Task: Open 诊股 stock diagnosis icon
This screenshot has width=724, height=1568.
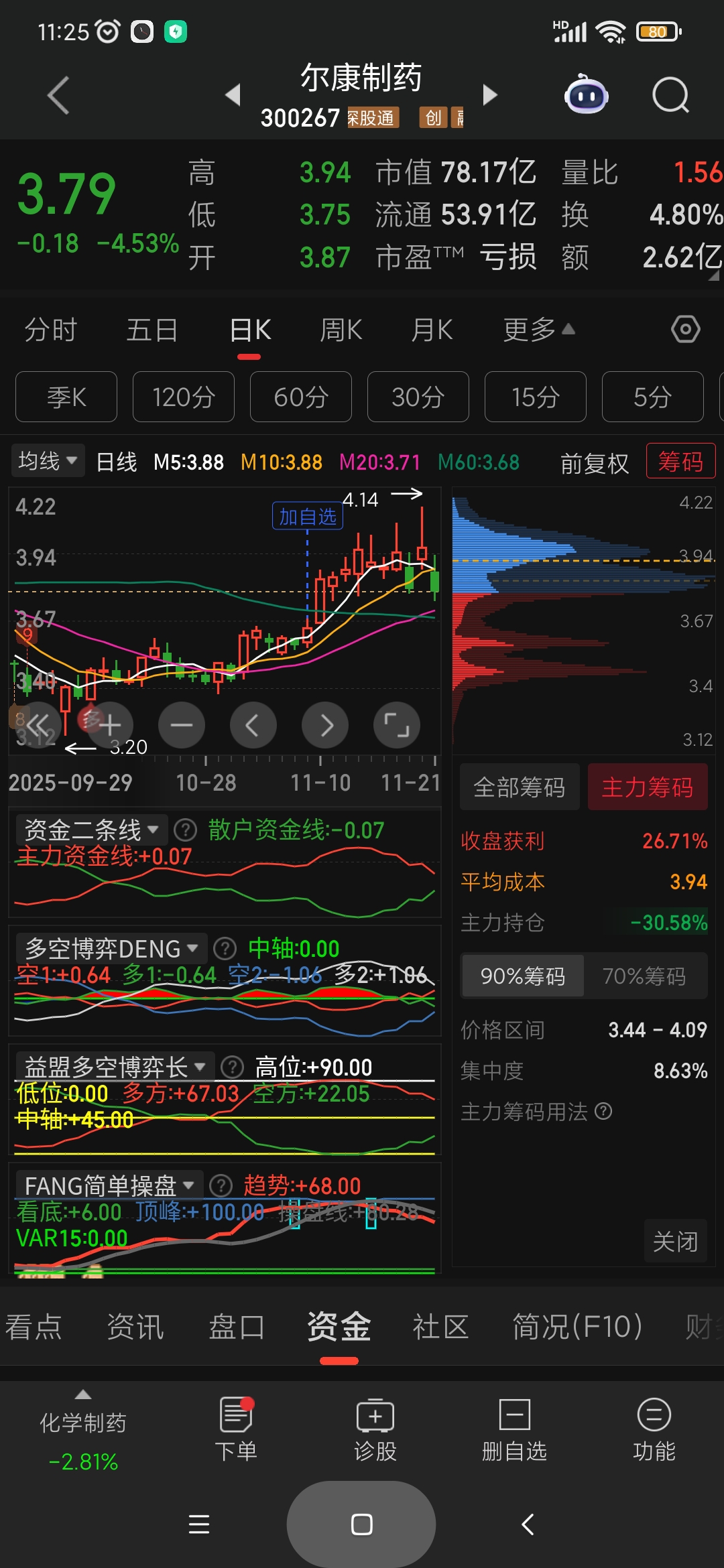Action: [x=375, y=1429]
